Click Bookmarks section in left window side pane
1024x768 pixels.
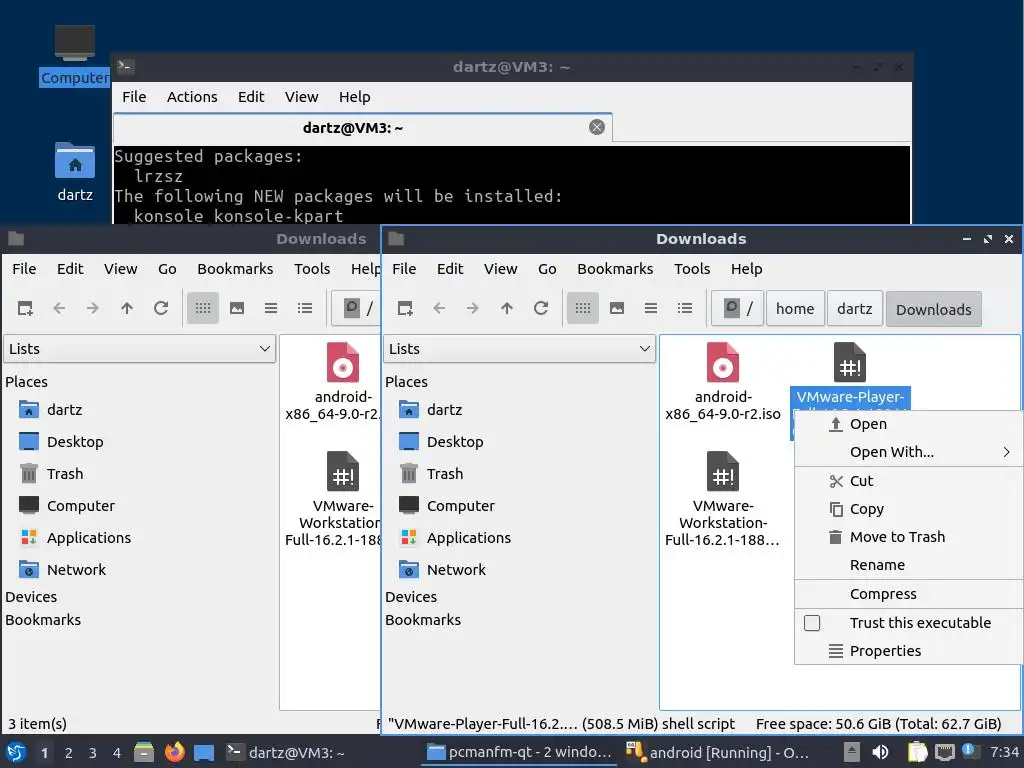(x=43, y=620)
